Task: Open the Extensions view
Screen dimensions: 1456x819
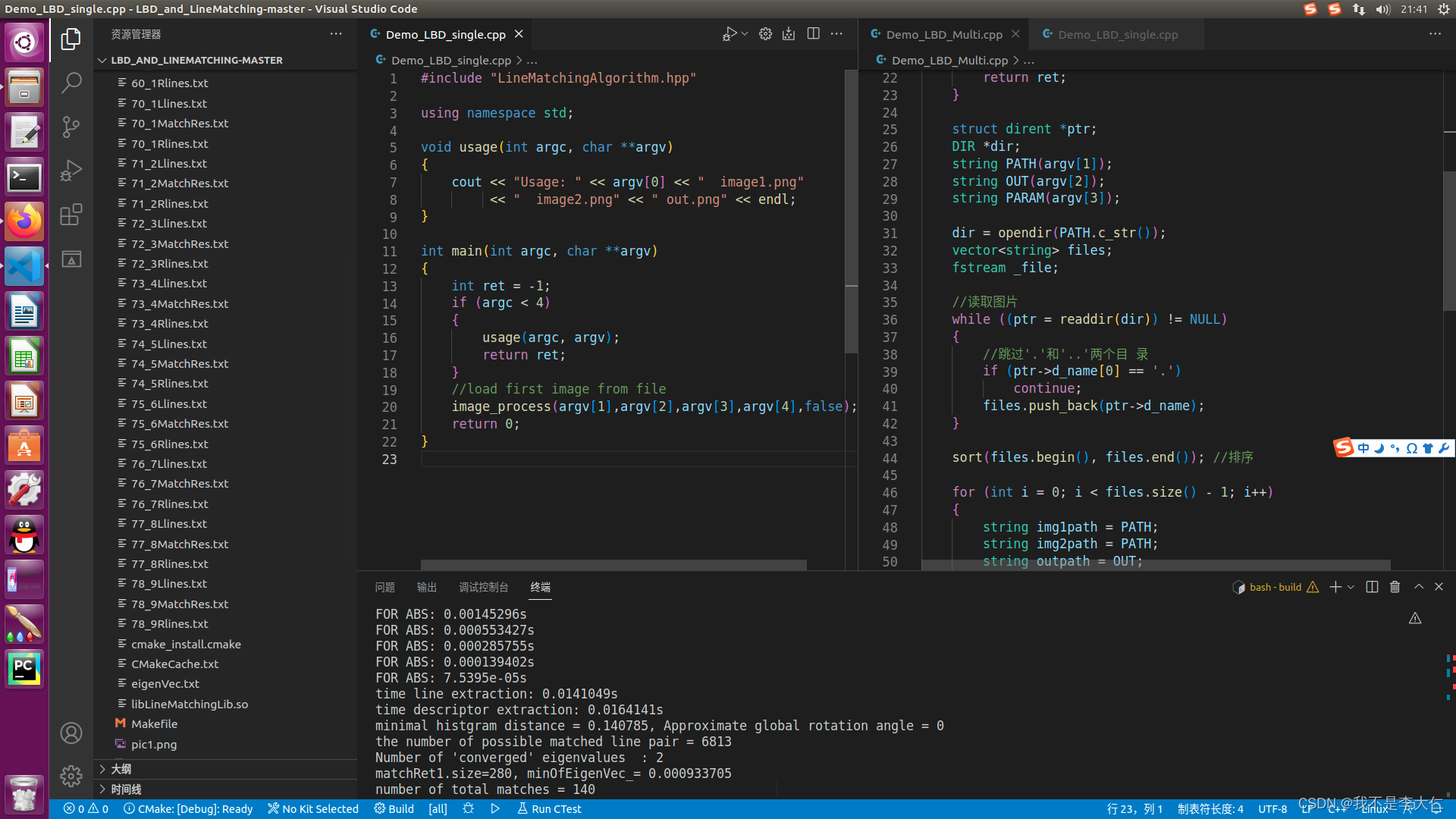Action: pos(71,215)
